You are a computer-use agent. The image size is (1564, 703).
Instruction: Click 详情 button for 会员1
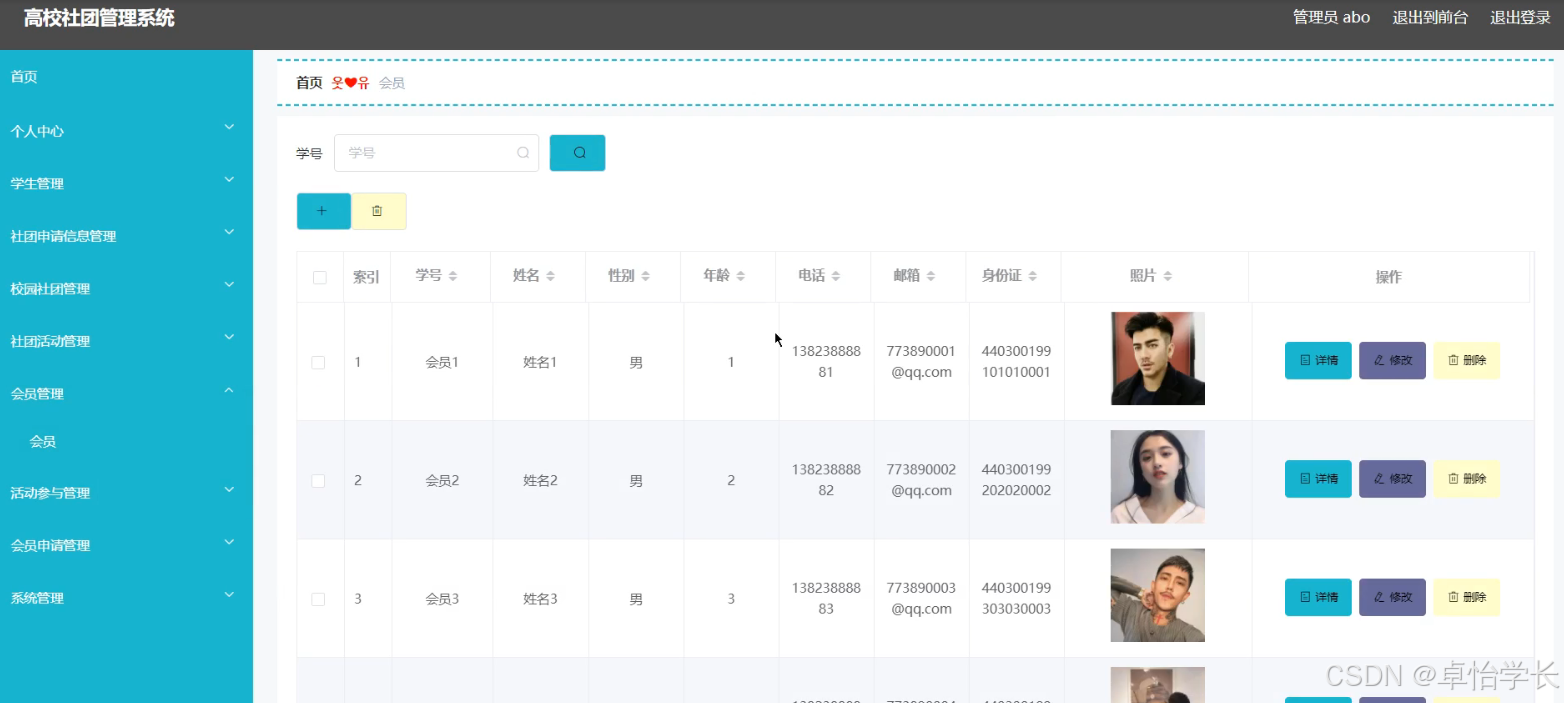(x=1317, y=360)
